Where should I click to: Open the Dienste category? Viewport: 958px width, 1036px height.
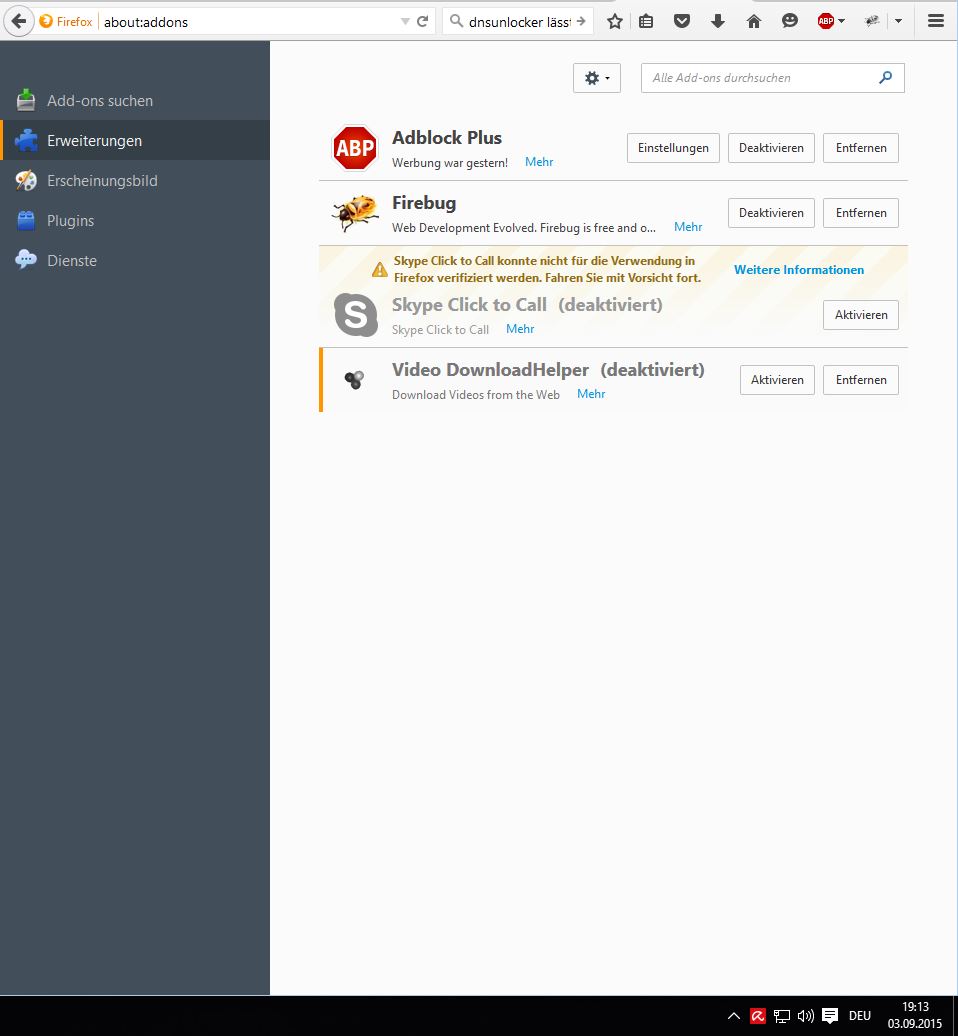pyautogui.click(x=135, y=260)
